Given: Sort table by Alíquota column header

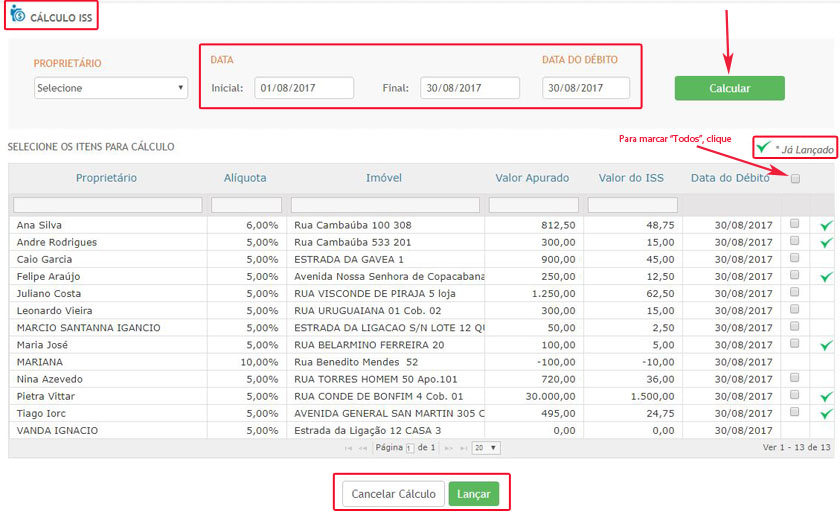Looking at the screenshot, I should (x=245, y=178).
